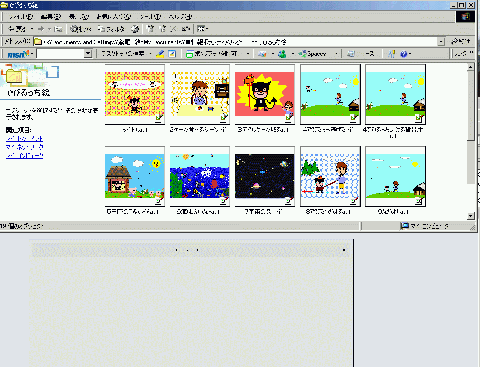
Task: Open the Views button dropdown
Action: (202, 29)
